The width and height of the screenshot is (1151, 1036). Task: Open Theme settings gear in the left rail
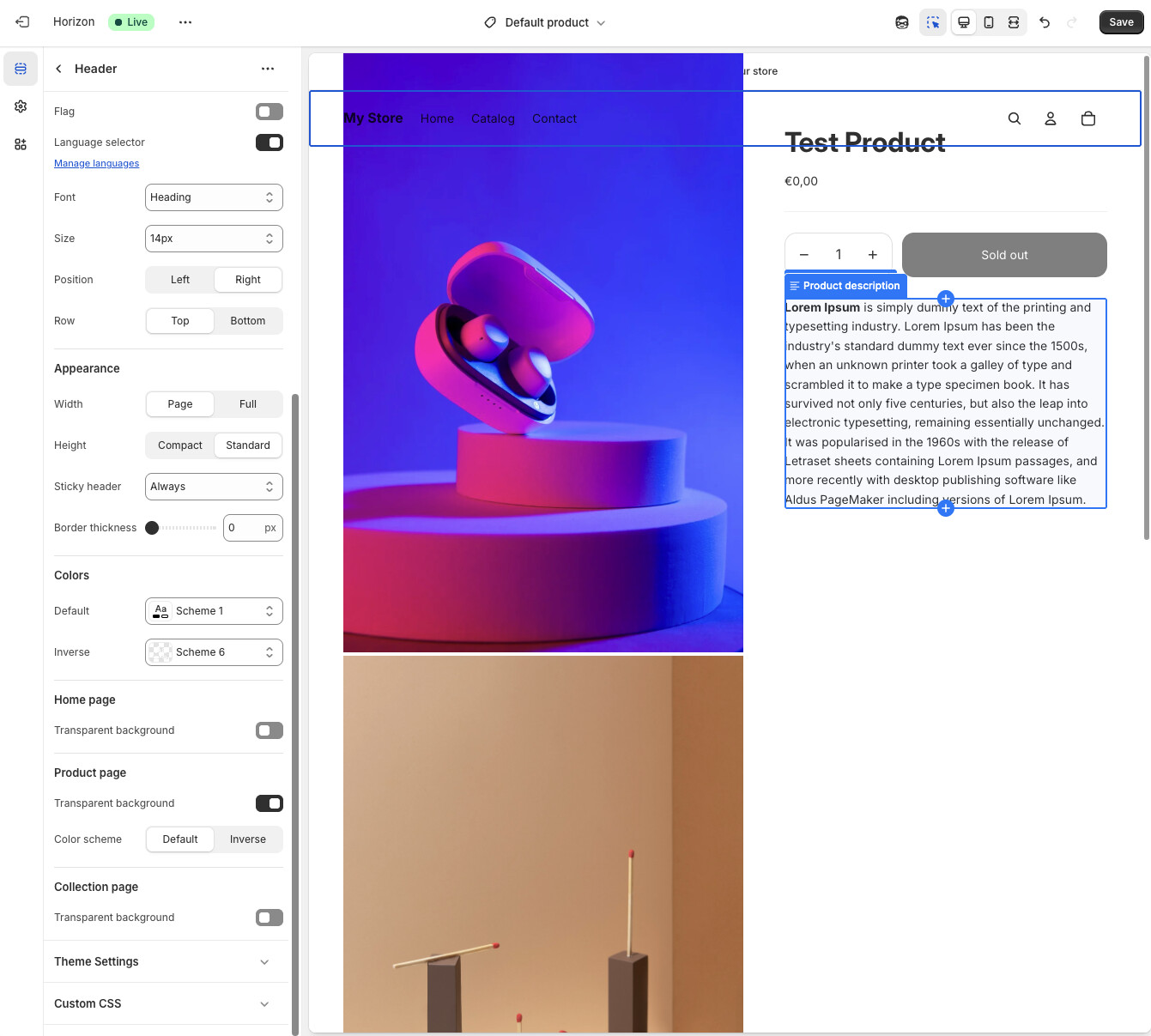[x=21, y=106]
